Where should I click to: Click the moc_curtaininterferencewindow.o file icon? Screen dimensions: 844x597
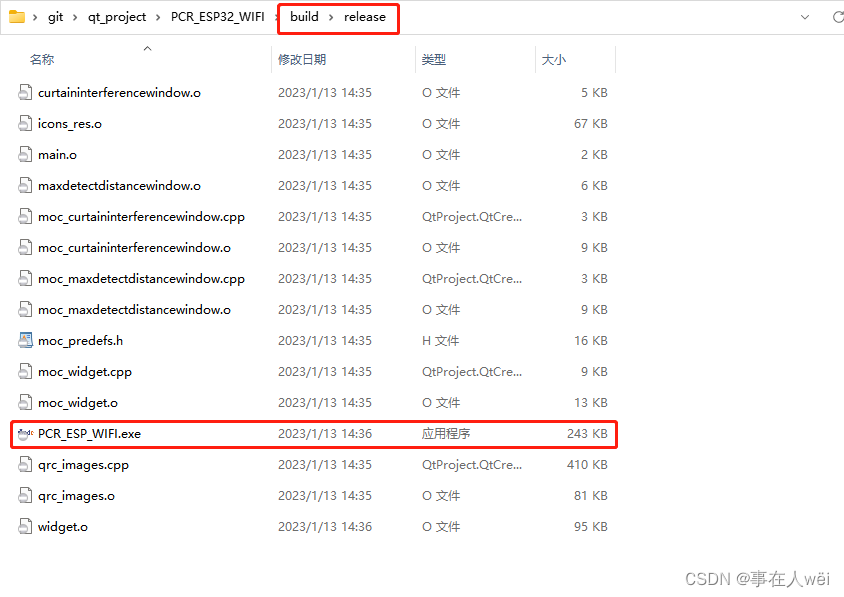25,248
